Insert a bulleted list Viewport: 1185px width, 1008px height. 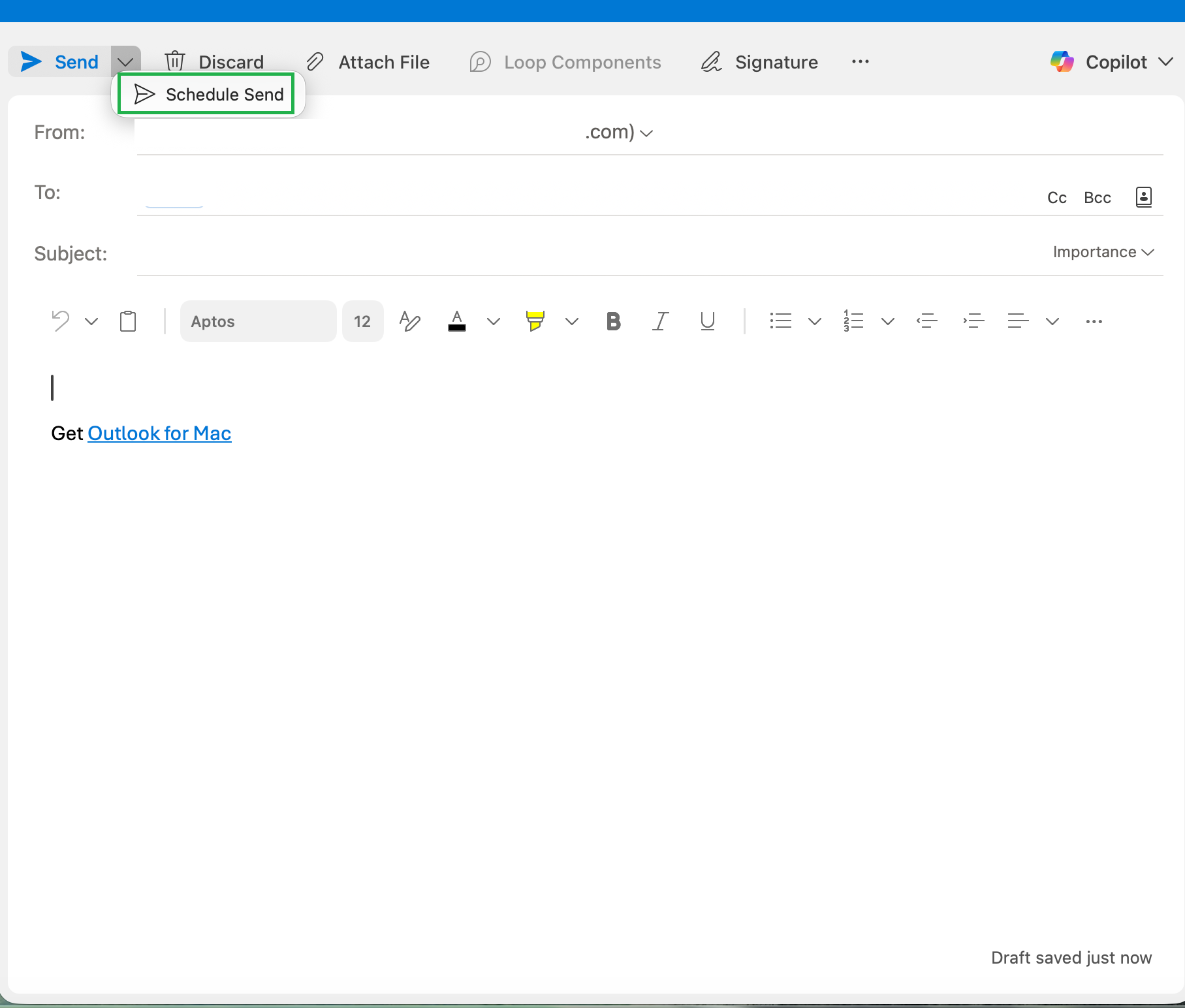click(x=780, y=321)
